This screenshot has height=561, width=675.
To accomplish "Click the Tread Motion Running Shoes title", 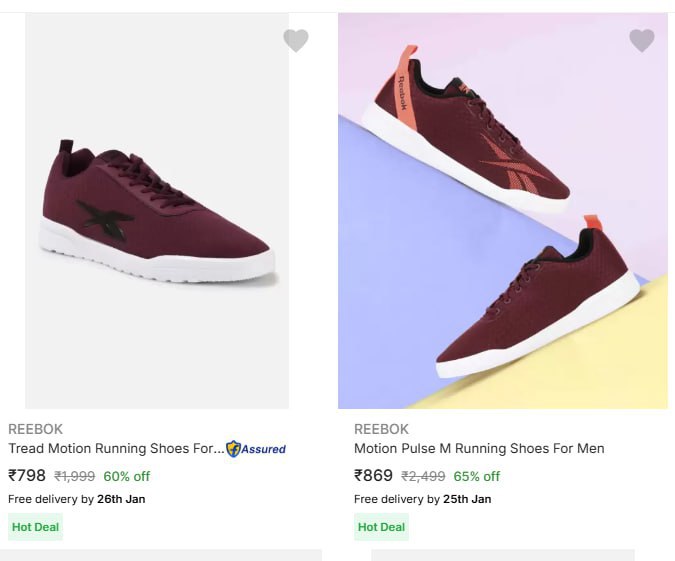I will [x=116, y=449].
